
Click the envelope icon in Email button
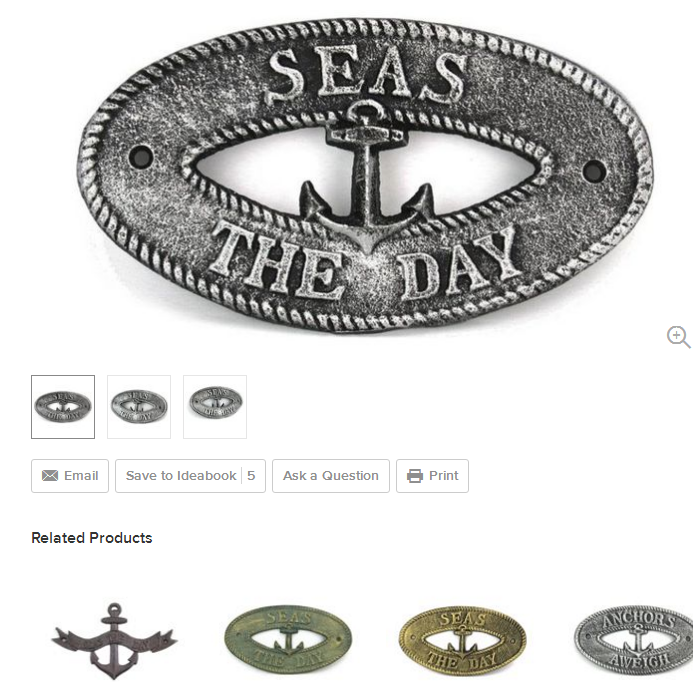tap(50, 476)
